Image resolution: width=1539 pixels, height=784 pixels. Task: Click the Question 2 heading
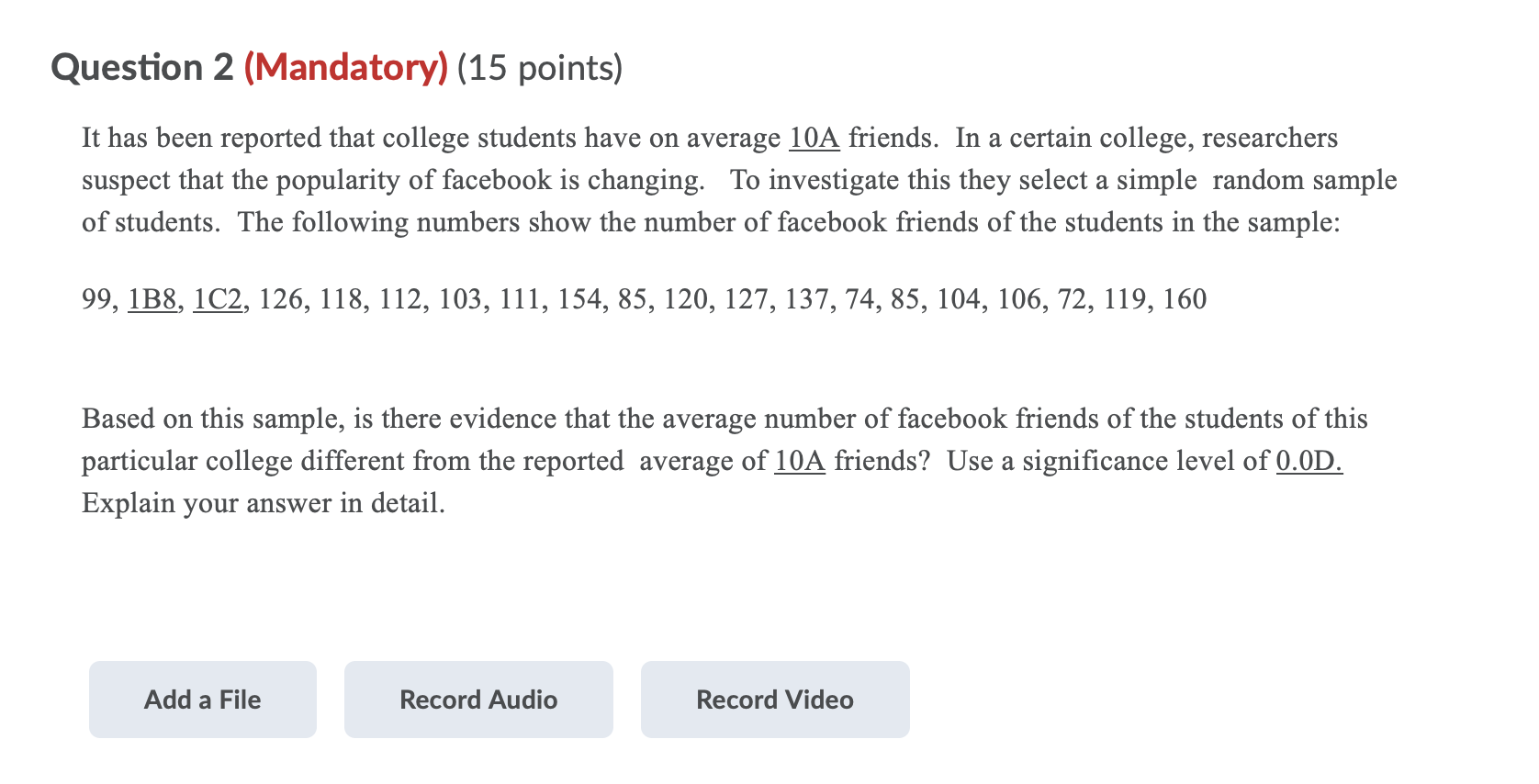[x=144, y=67]
